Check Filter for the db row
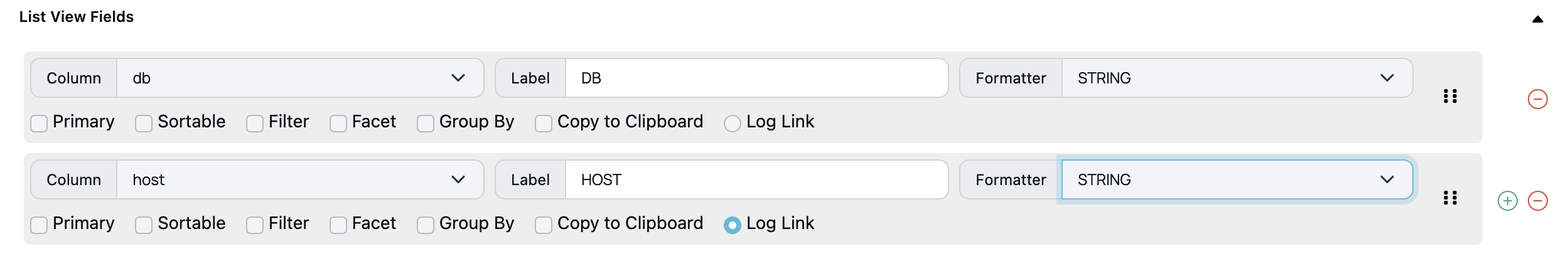Viewport: 1568px width, 256px height. (255, 124)
